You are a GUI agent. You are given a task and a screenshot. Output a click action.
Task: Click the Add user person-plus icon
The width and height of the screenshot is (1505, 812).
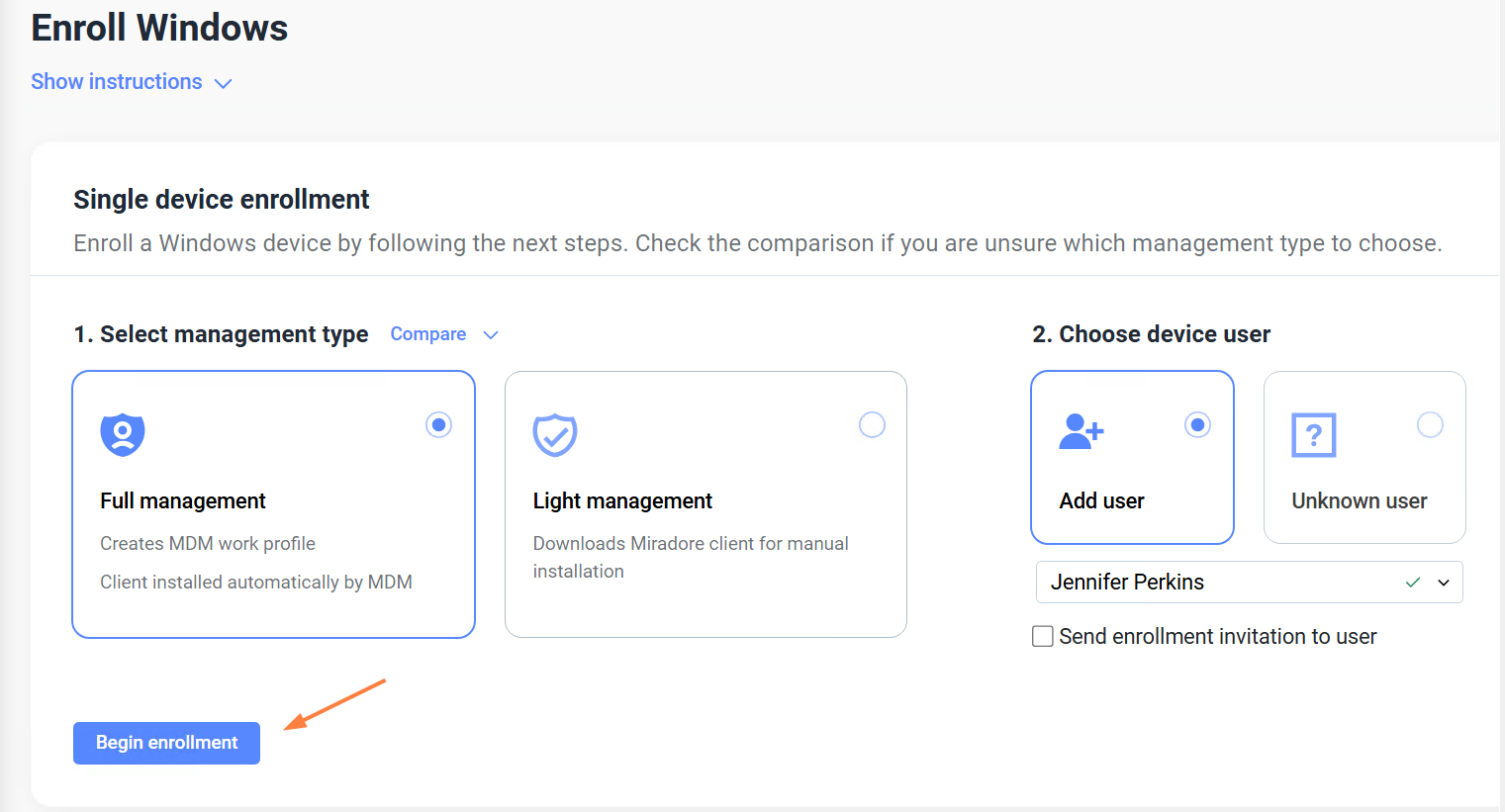click(1081, 432)
